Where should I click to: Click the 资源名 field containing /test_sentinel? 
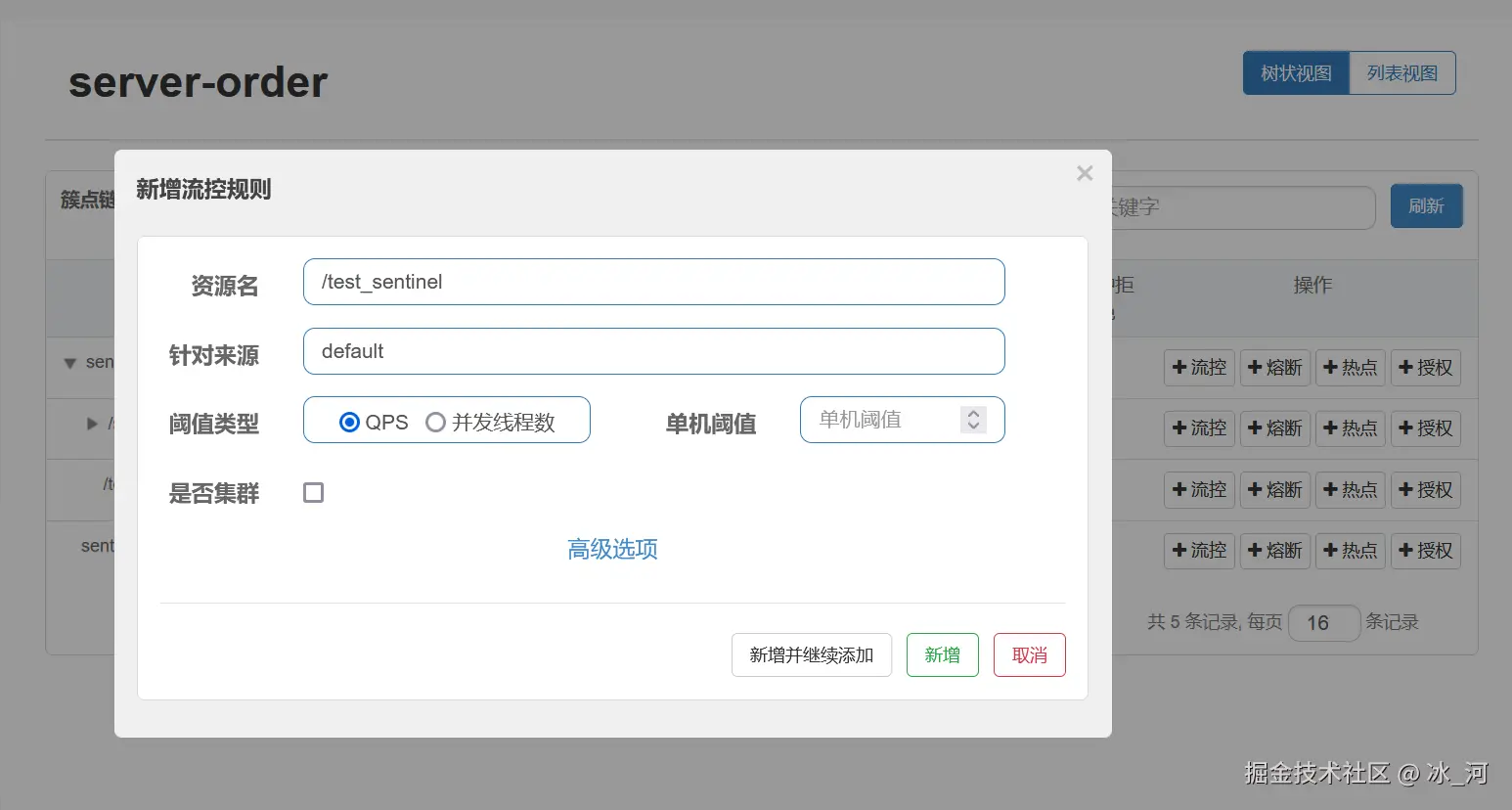click(653, 282)
